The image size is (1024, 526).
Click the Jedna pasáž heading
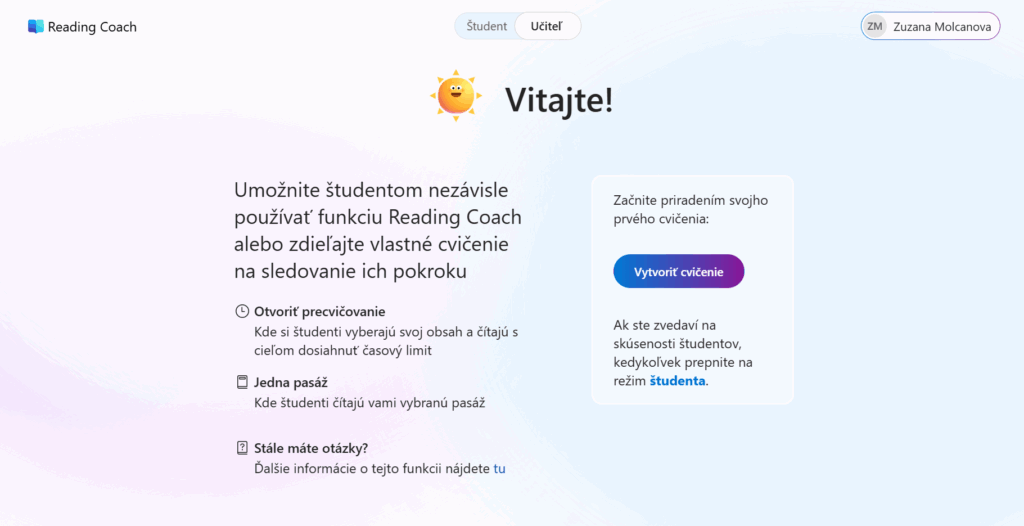tap(291, 382)
